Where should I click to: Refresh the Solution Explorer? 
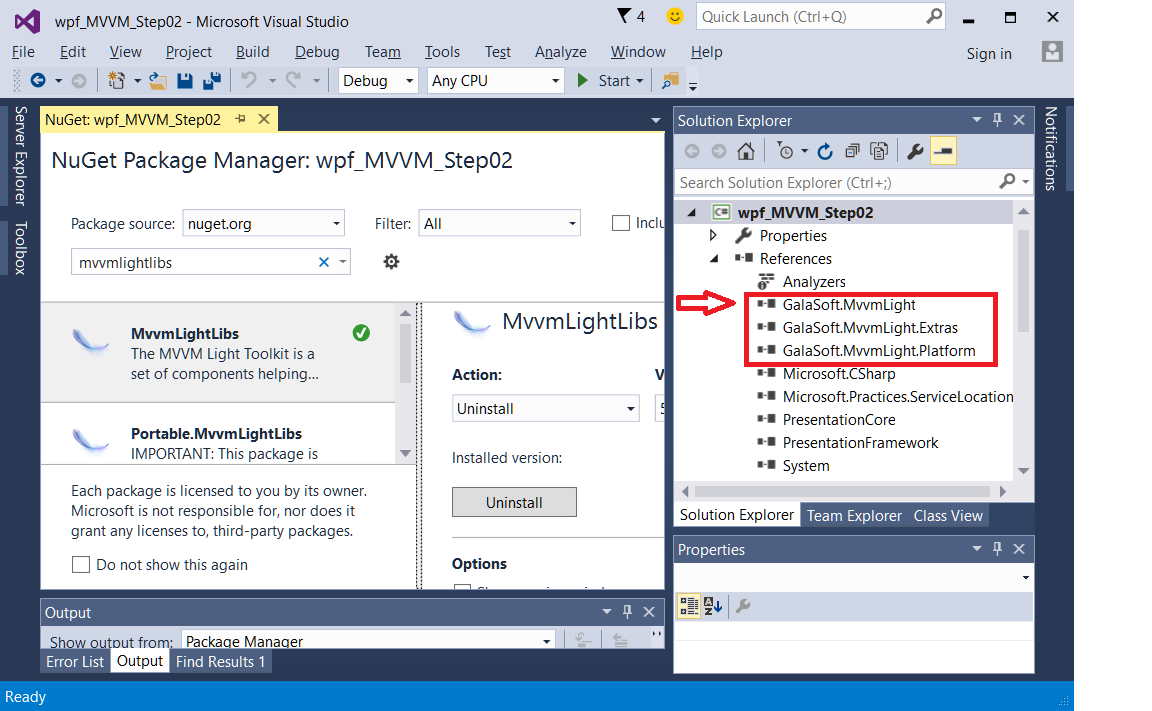(x=825, y=151)
